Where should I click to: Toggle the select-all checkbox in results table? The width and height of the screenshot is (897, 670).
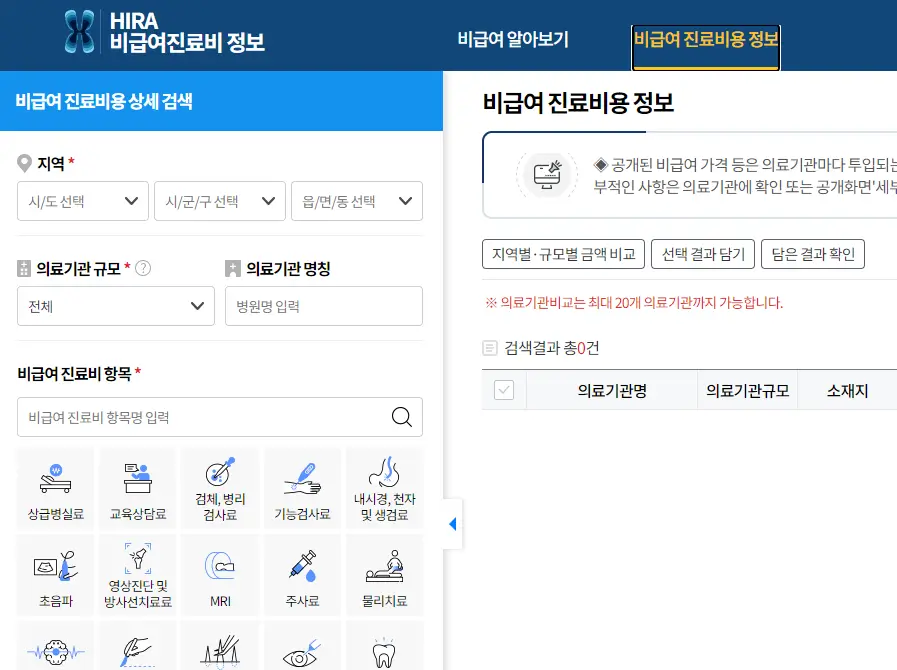point(504,390)
